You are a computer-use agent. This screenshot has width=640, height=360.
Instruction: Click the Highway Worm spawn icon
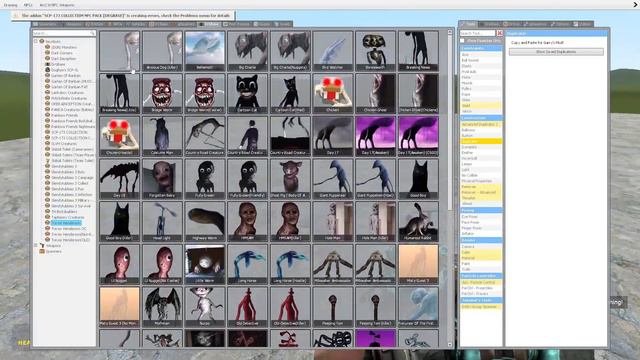pos(204,222)
